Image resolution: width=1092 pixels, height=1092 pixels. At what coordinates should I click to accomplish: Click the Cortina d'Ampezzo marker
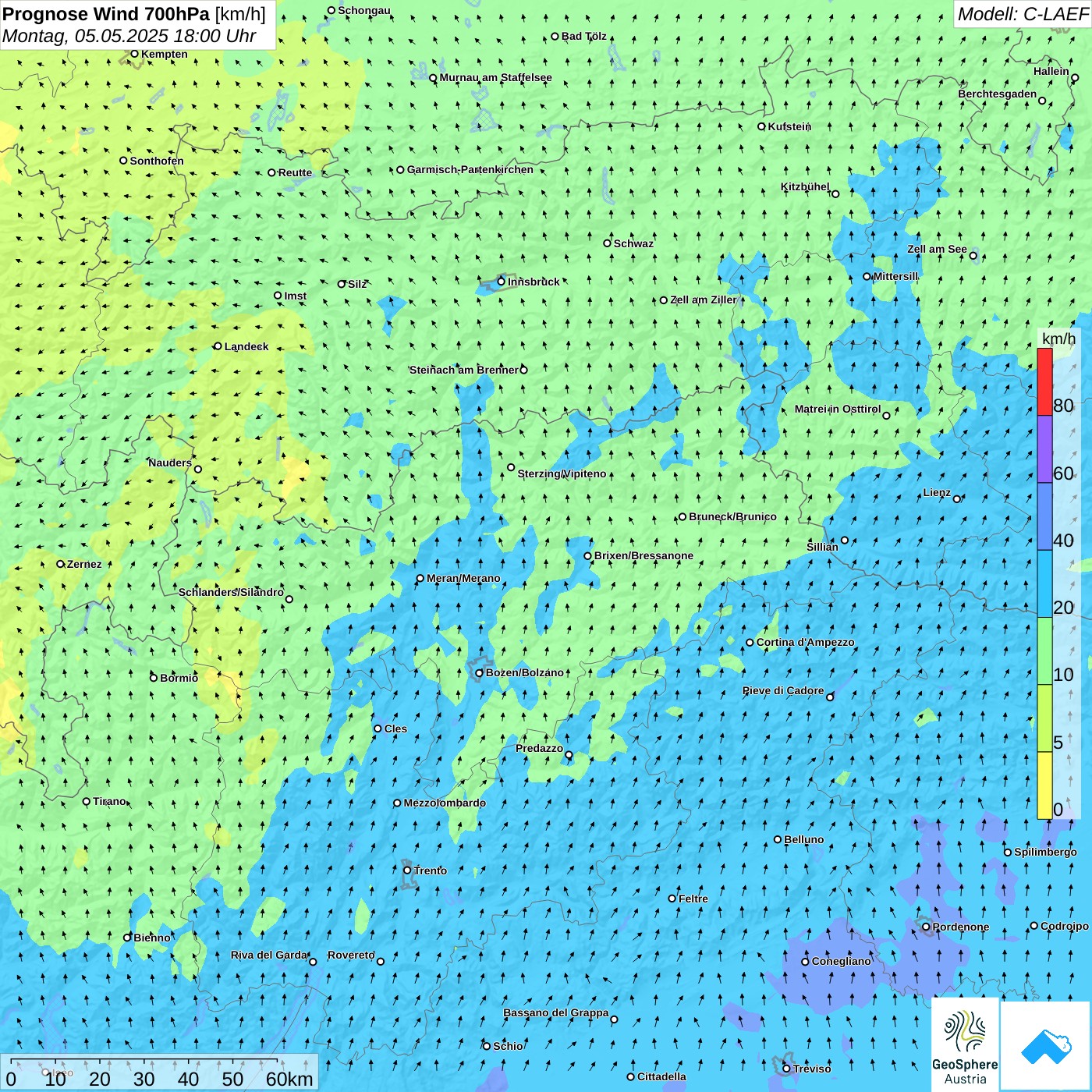(x=750, y=643)
